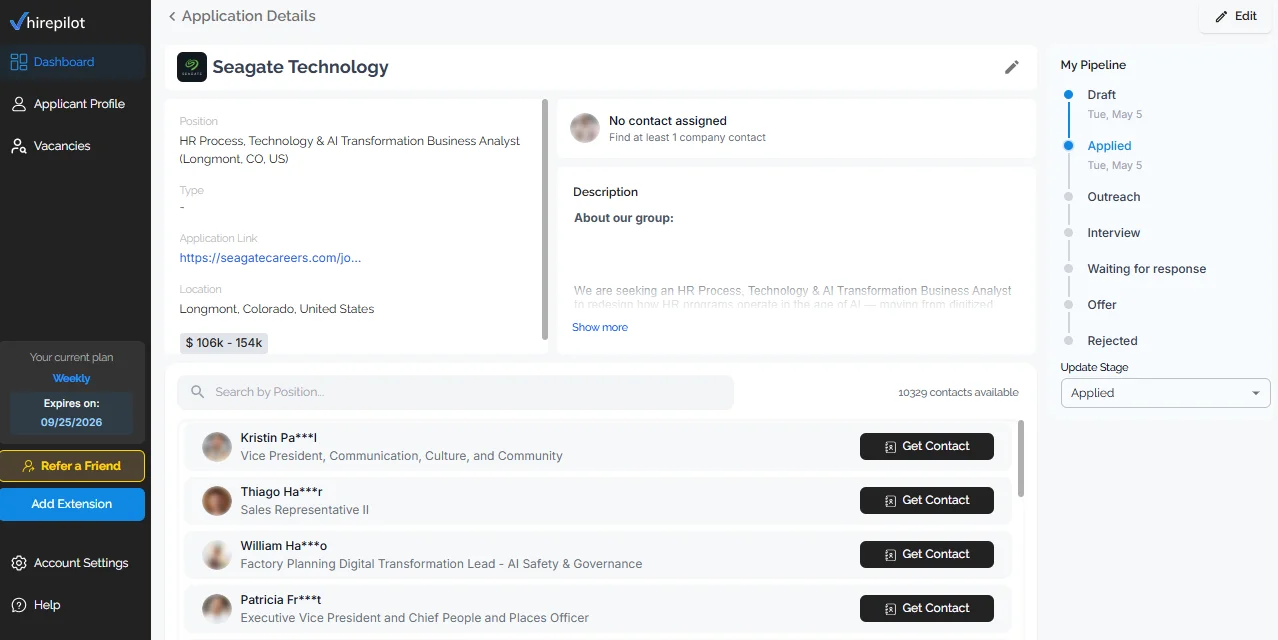Click the Application Details heading

(x=249, y=16)
